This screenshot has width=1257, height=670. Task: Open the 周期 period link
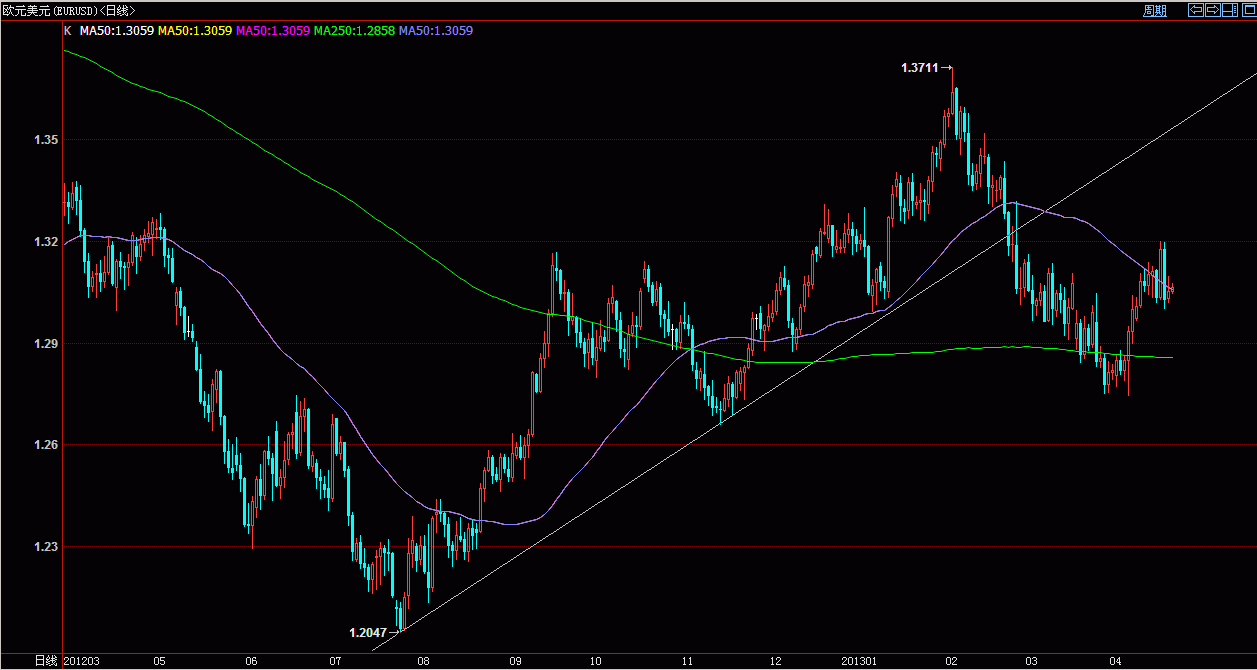[x=1154, y=10]
